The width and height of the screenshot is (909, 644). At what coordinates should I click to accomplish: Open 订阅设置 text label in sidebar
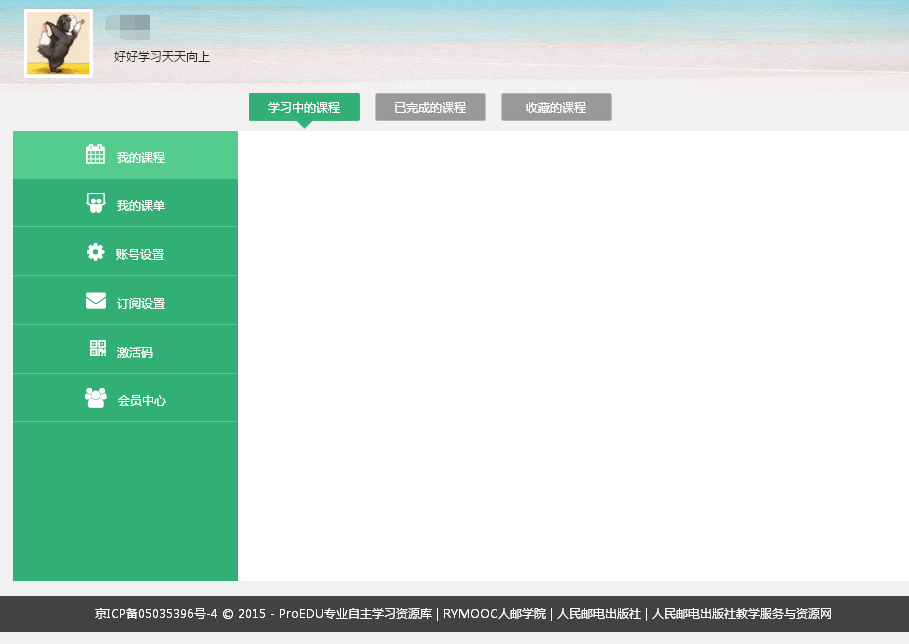(140, 304)
